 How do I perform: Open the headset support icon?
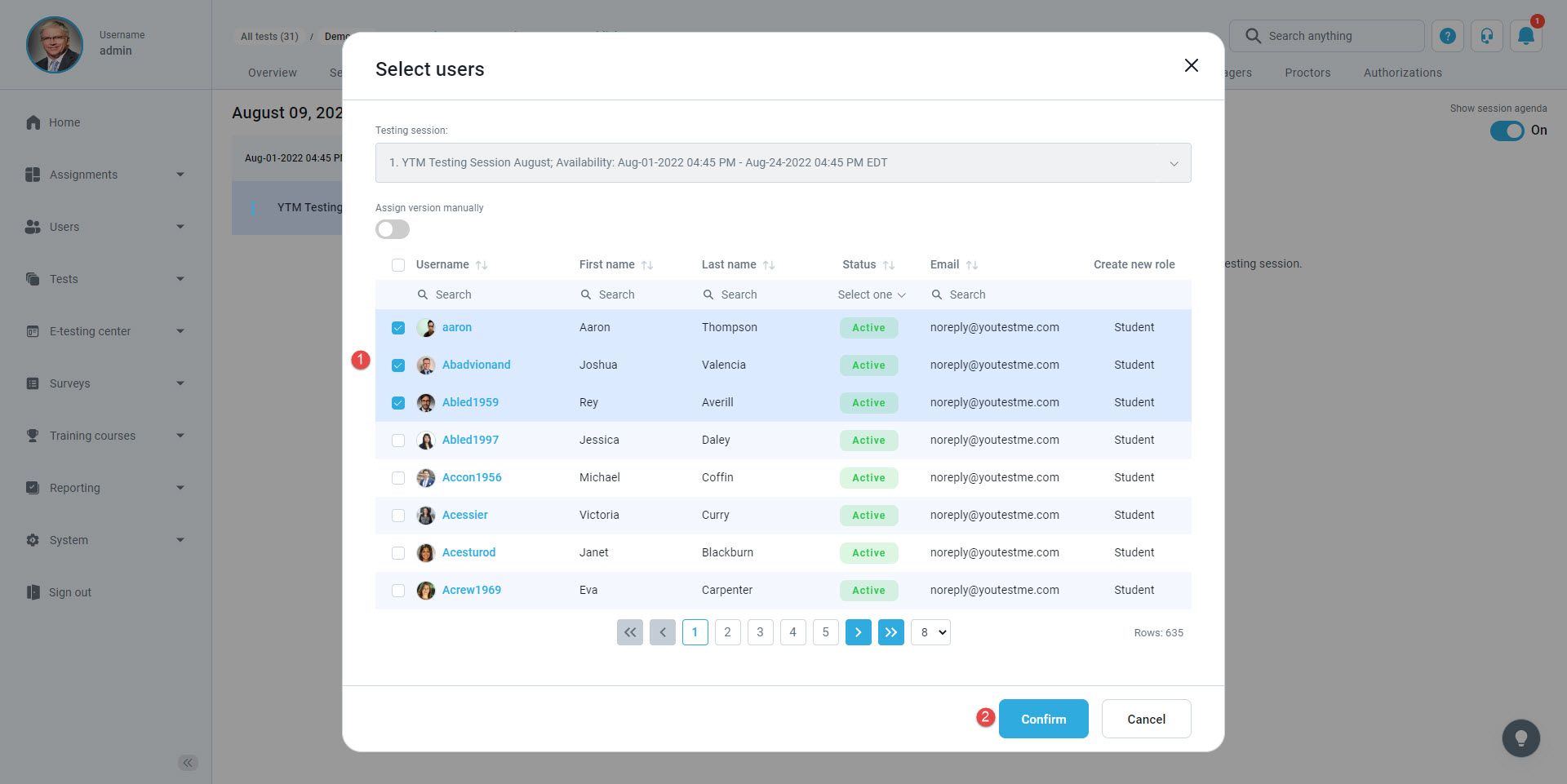(1486, 36)
